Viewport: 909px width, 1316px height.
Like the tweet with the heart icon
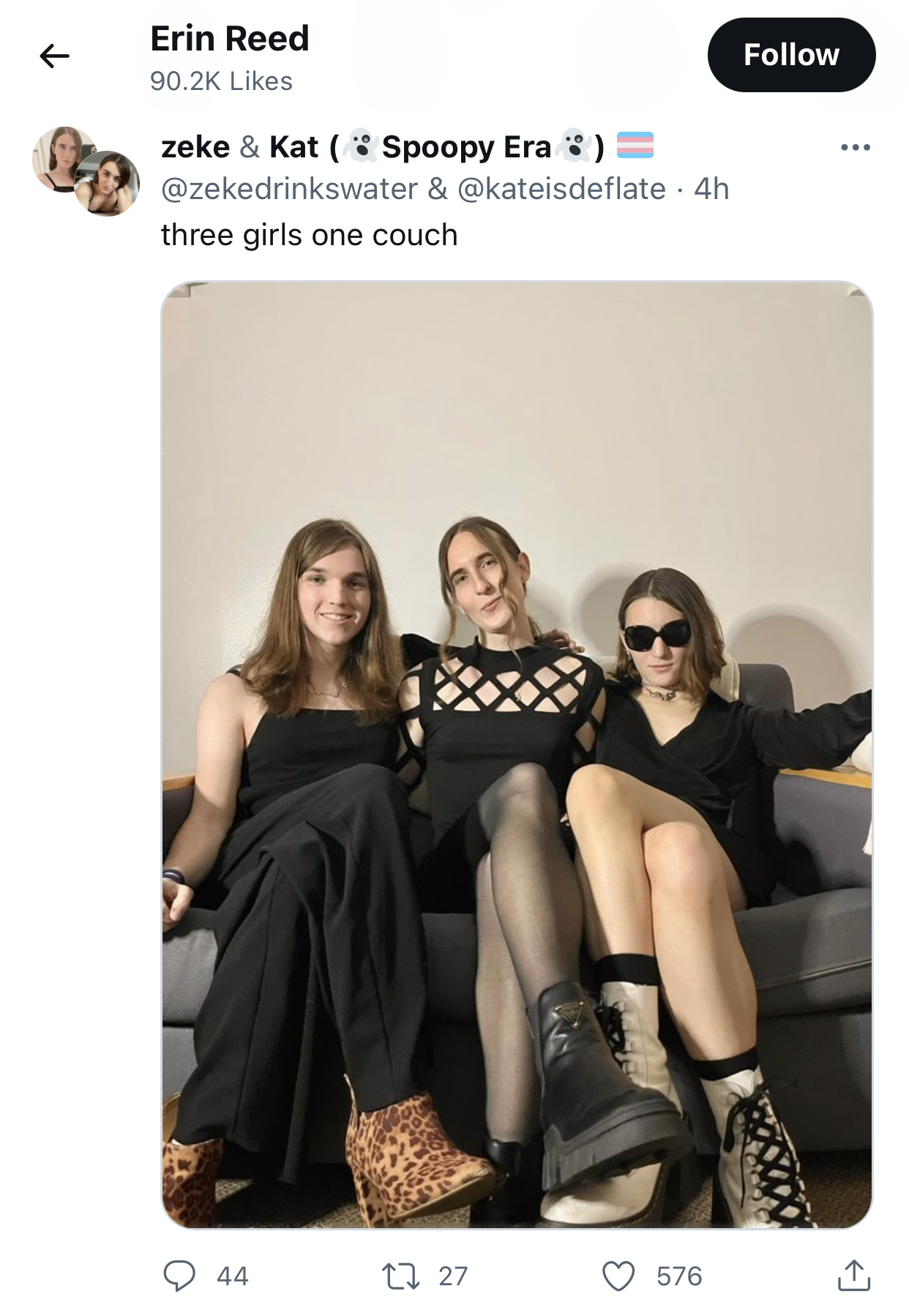618,1276
